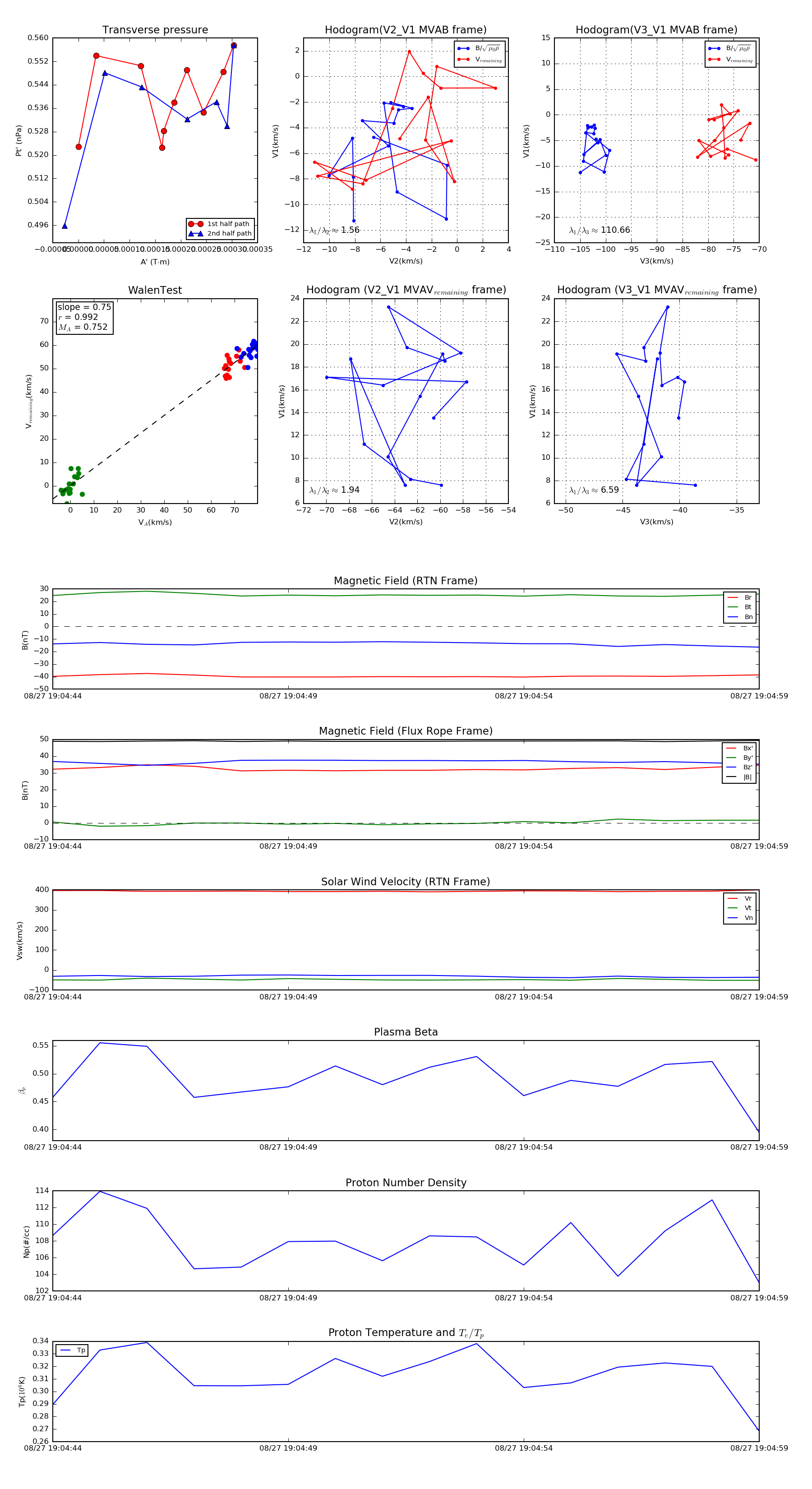Click the λ1/λ2 ≈ 1.56 annotation
This screenshot has height=1489, width=812.
tap(334, 230)
